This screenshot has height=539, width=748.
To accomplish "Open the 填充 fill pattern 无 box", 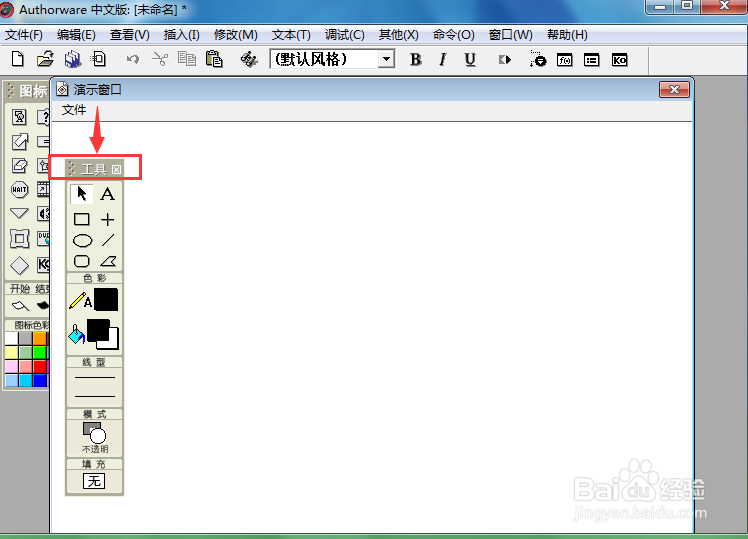I will [x=94, y=481].
